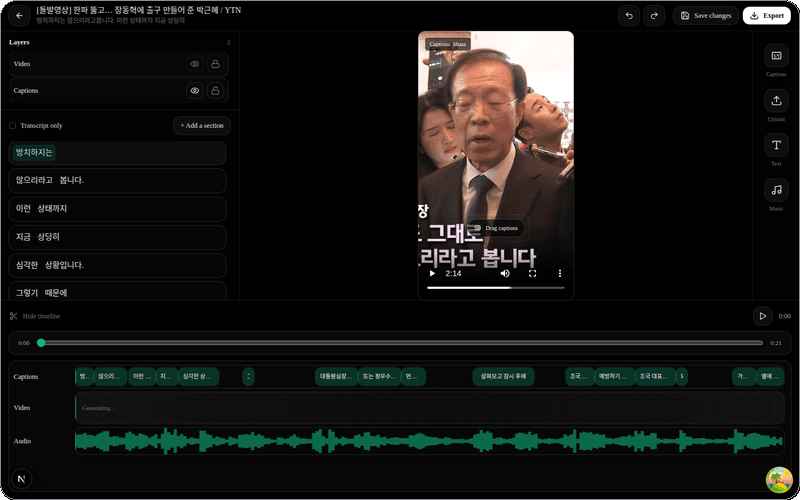The width and height of the screenshot is (800, 500).
Task: Click the Add a section button
Action: [x=202, y=126]
